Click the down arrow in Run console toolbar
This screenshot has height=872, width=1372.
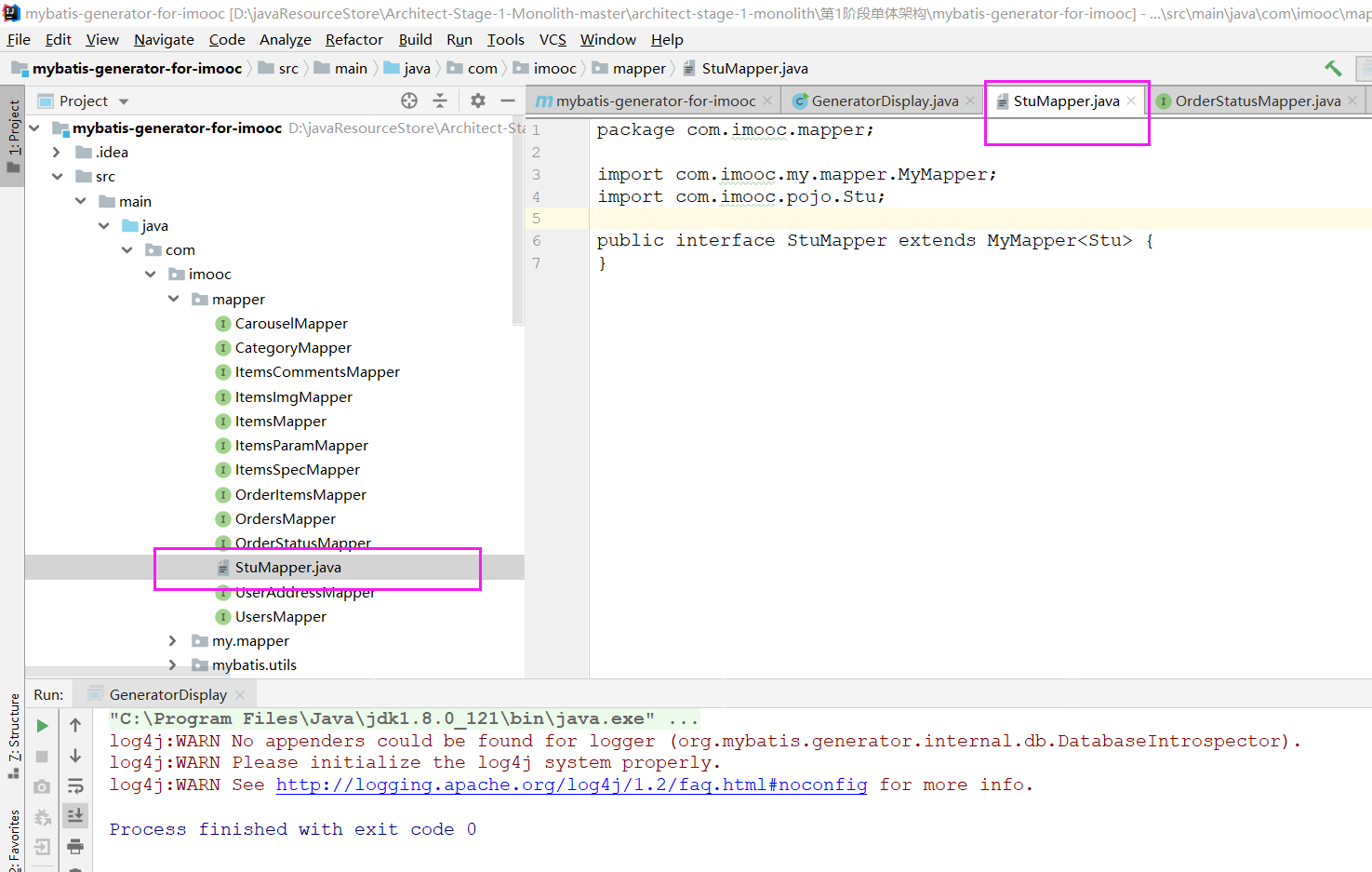point(75,756)
